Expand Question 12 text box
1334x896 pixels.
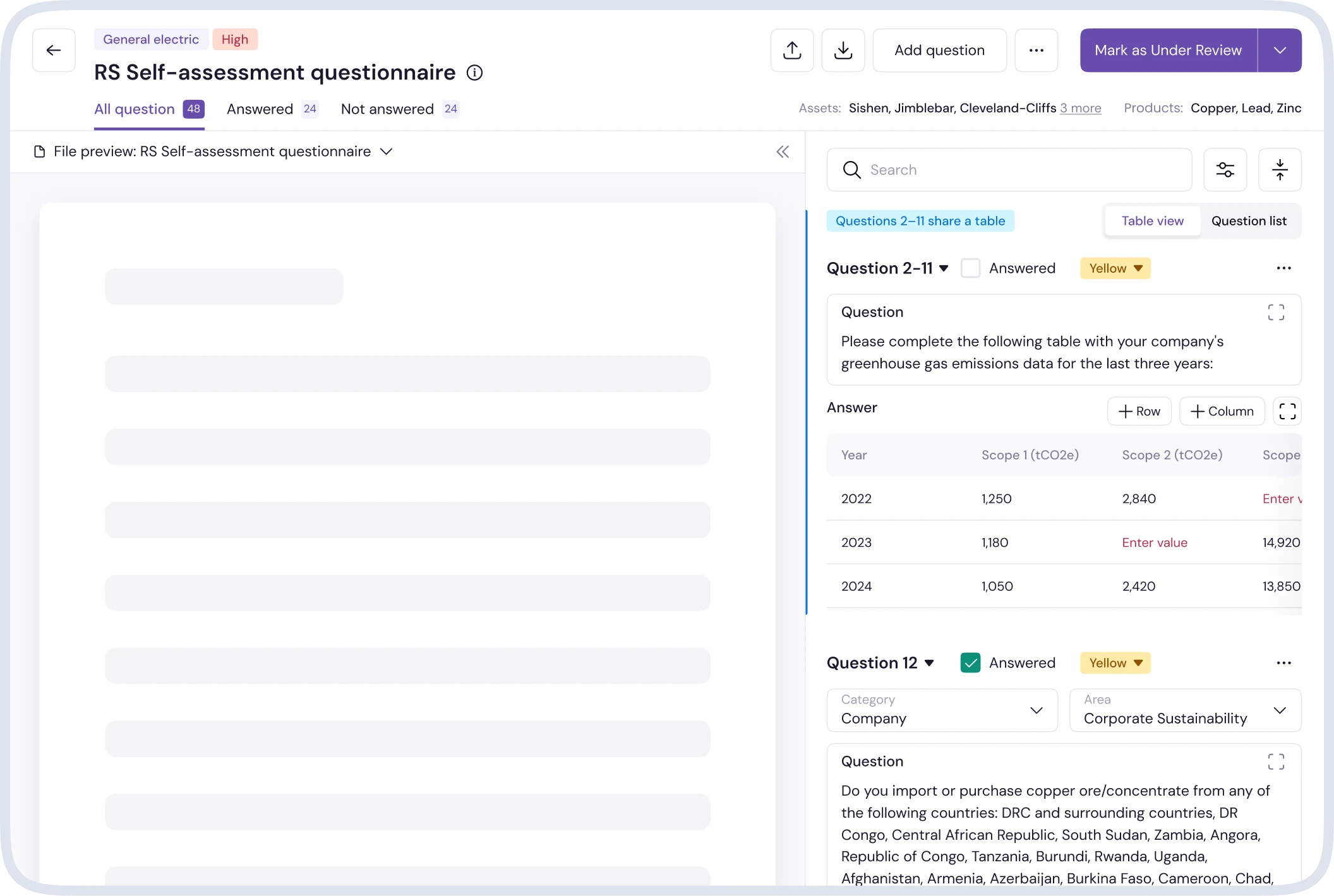click(1276, 762)
